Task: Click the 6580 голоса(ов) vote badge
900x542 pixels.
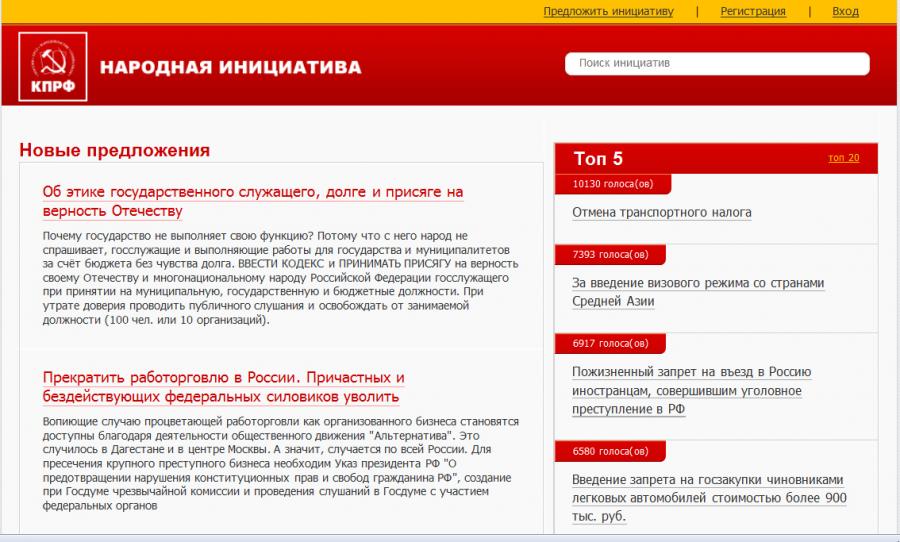Action: click(x=609, y=451)
